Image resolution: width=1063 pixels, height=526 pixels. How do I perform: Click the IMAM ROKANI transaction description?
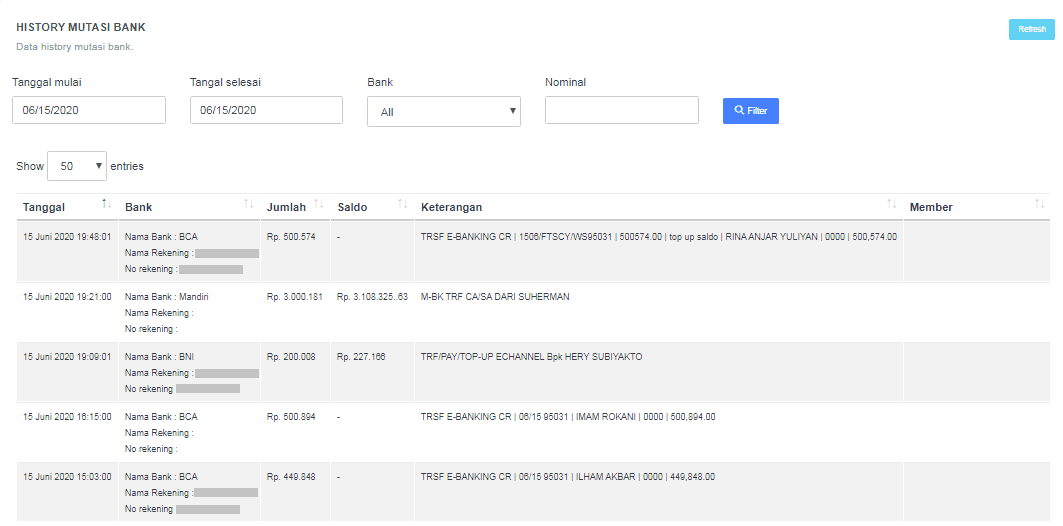click(x=568, y=417)
